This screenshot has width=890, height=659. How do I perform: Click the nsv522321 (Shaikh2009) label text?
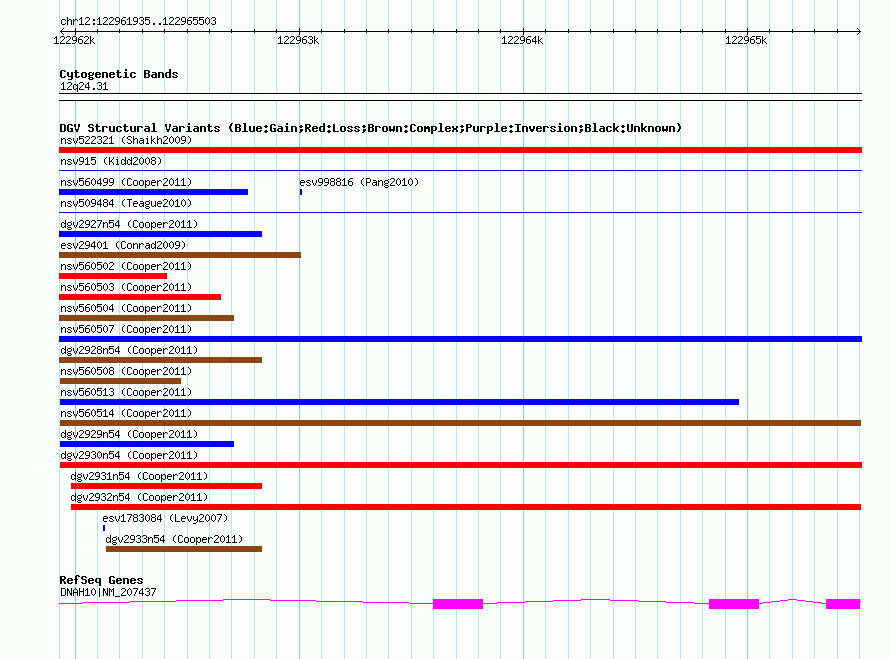point(126,140)
